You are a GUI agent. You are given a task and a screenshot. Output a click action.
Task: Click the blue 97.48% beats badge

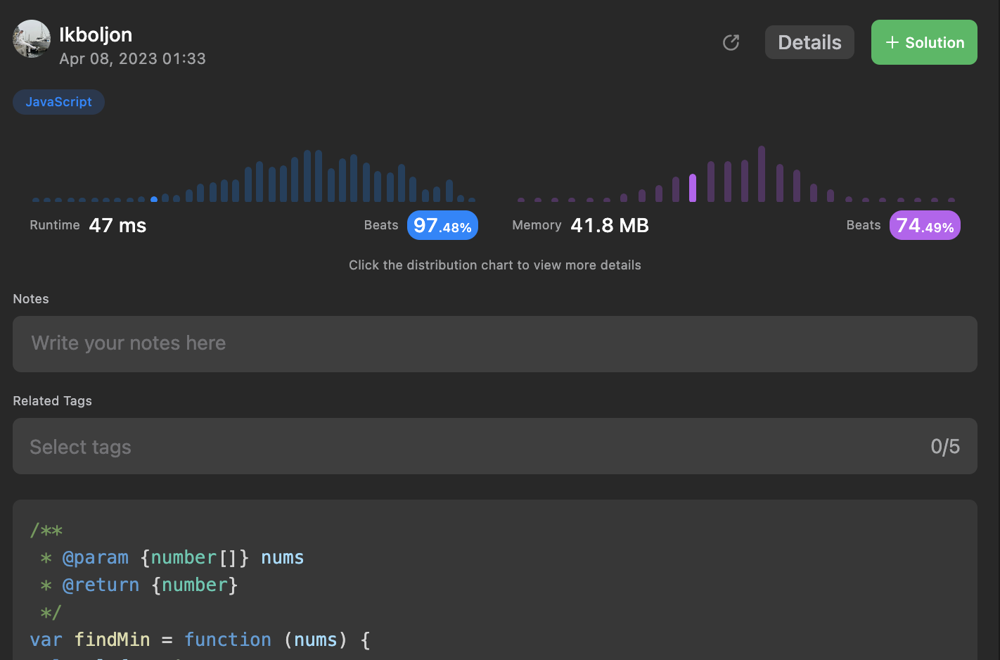(443, 225)
